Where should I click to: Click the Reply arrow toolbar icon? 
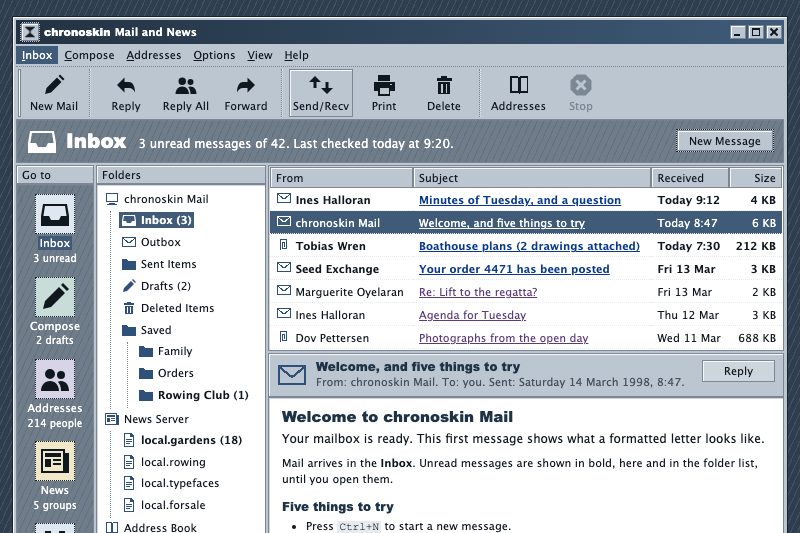tap(126, 85)
